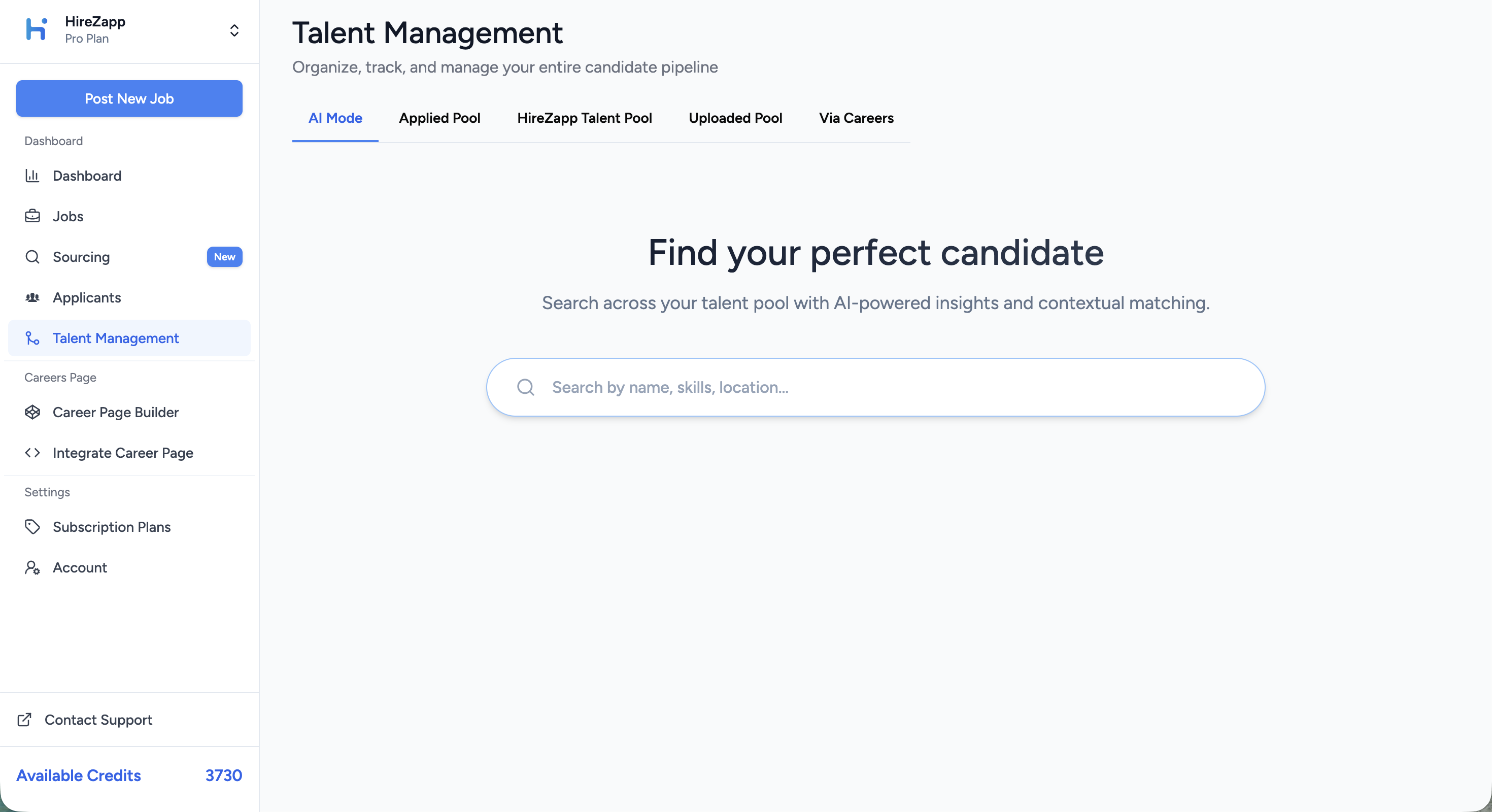
Task: Click the Jobs briefcase icon
Action: click(32, 216)
